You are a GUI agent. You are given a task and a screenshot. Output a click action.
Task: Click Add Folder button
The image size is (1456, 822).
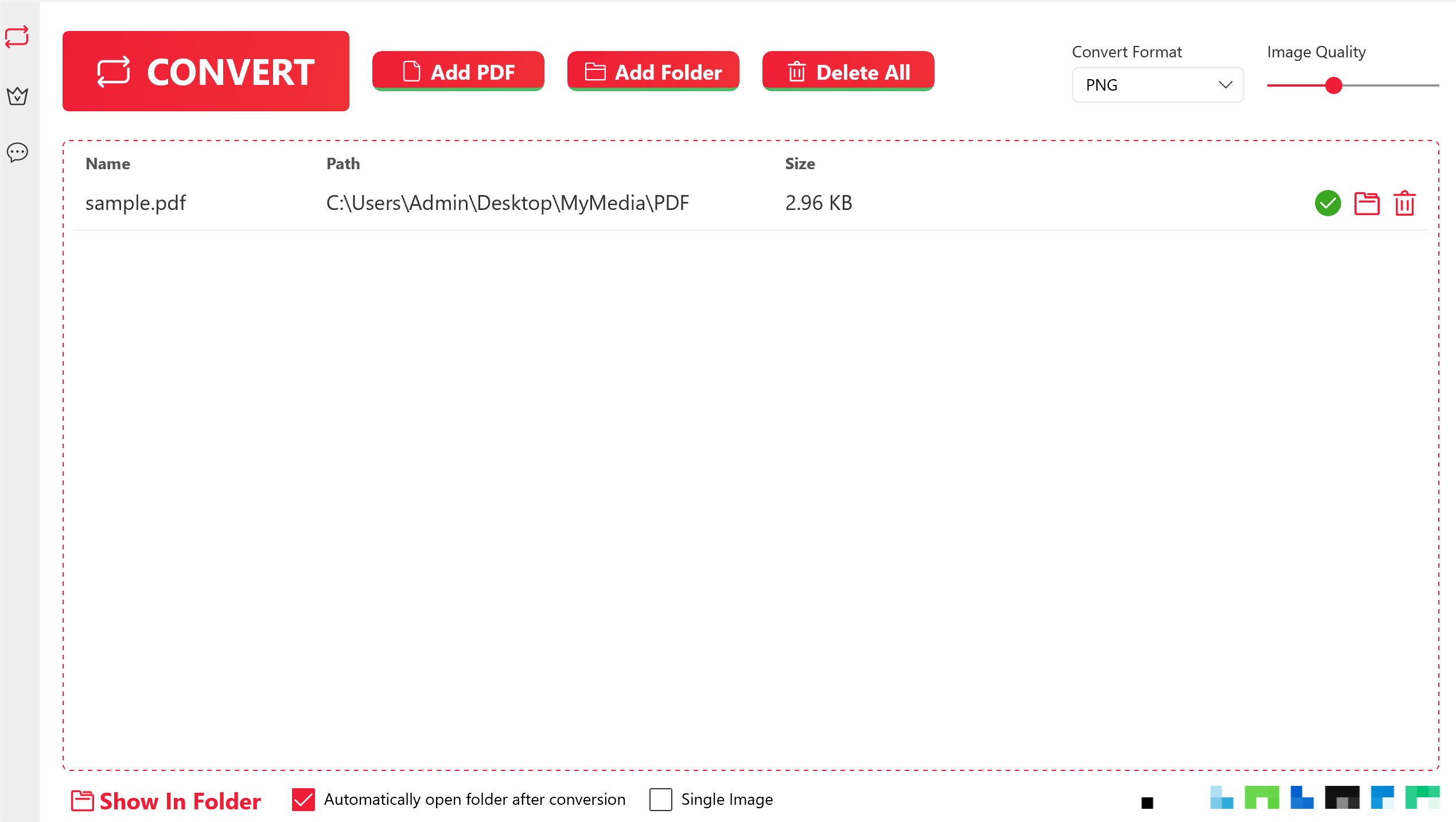tap(653, 72)
